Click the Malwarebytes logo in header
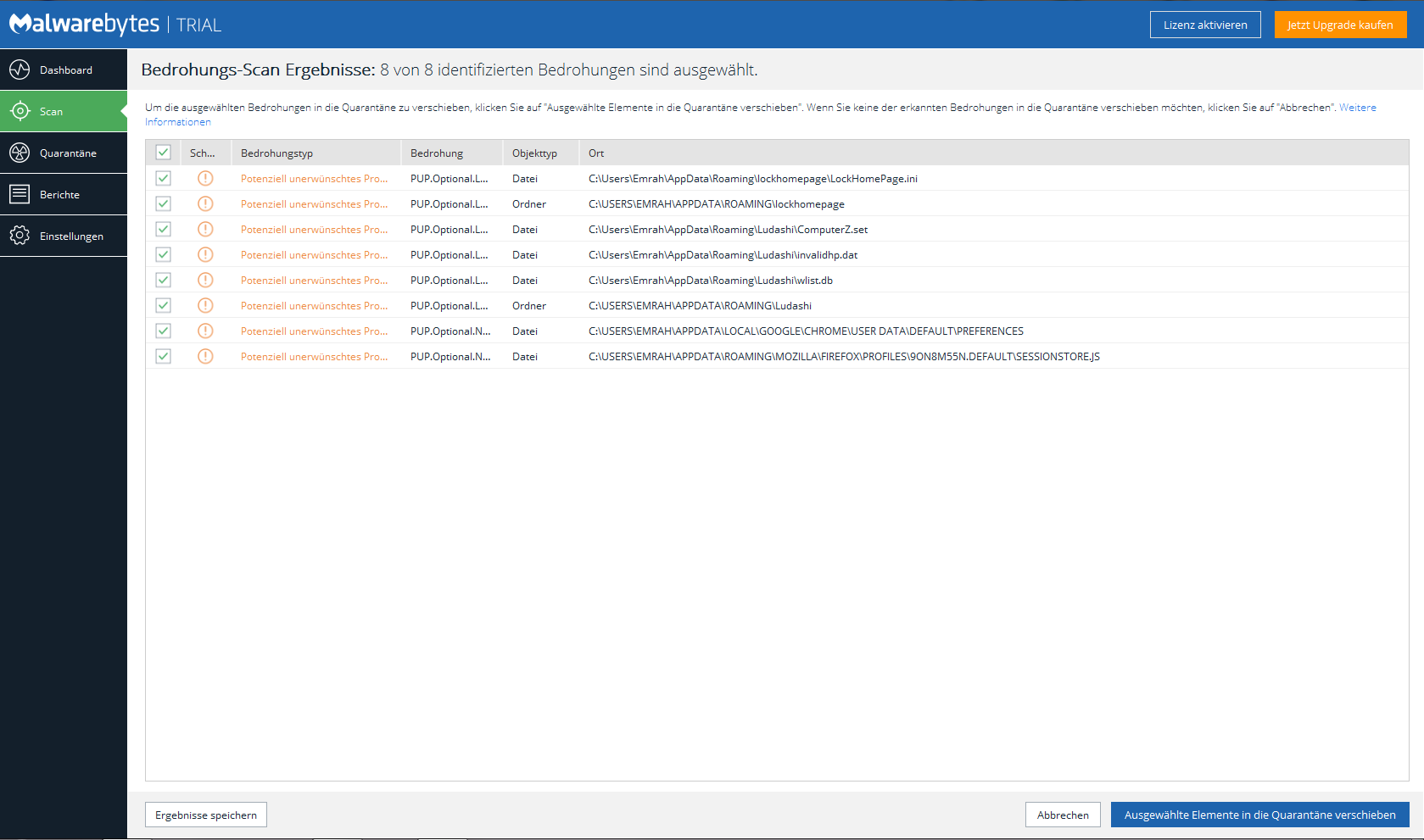 [x=84, y=24]
